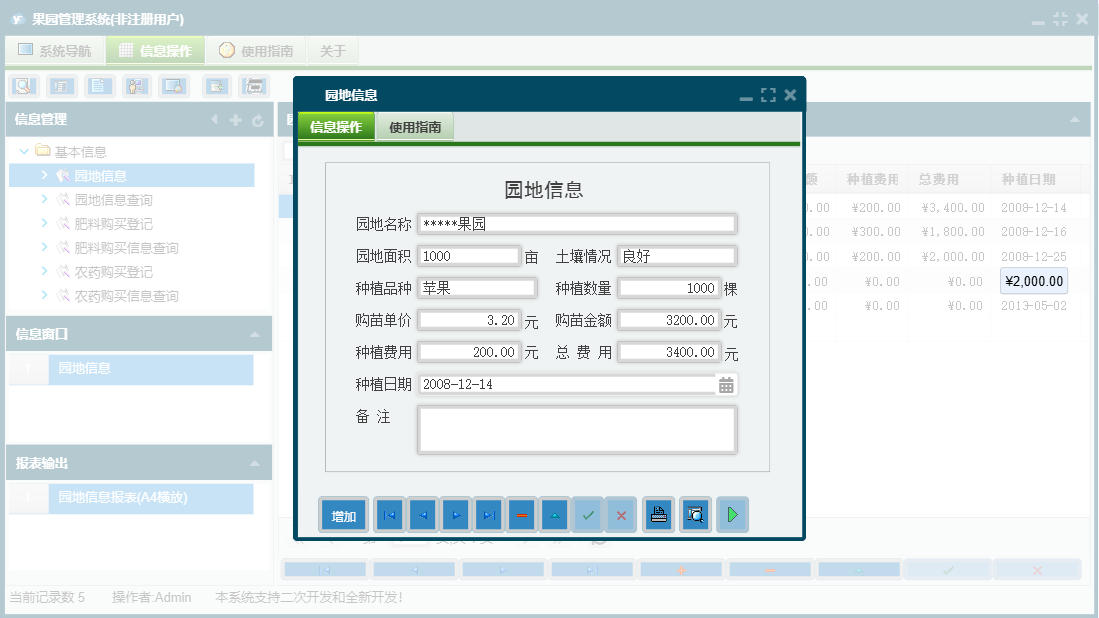The image size is (1099, 618).
Task: Click the printer icon in the dialog toolbar
Action: point(657,514)
